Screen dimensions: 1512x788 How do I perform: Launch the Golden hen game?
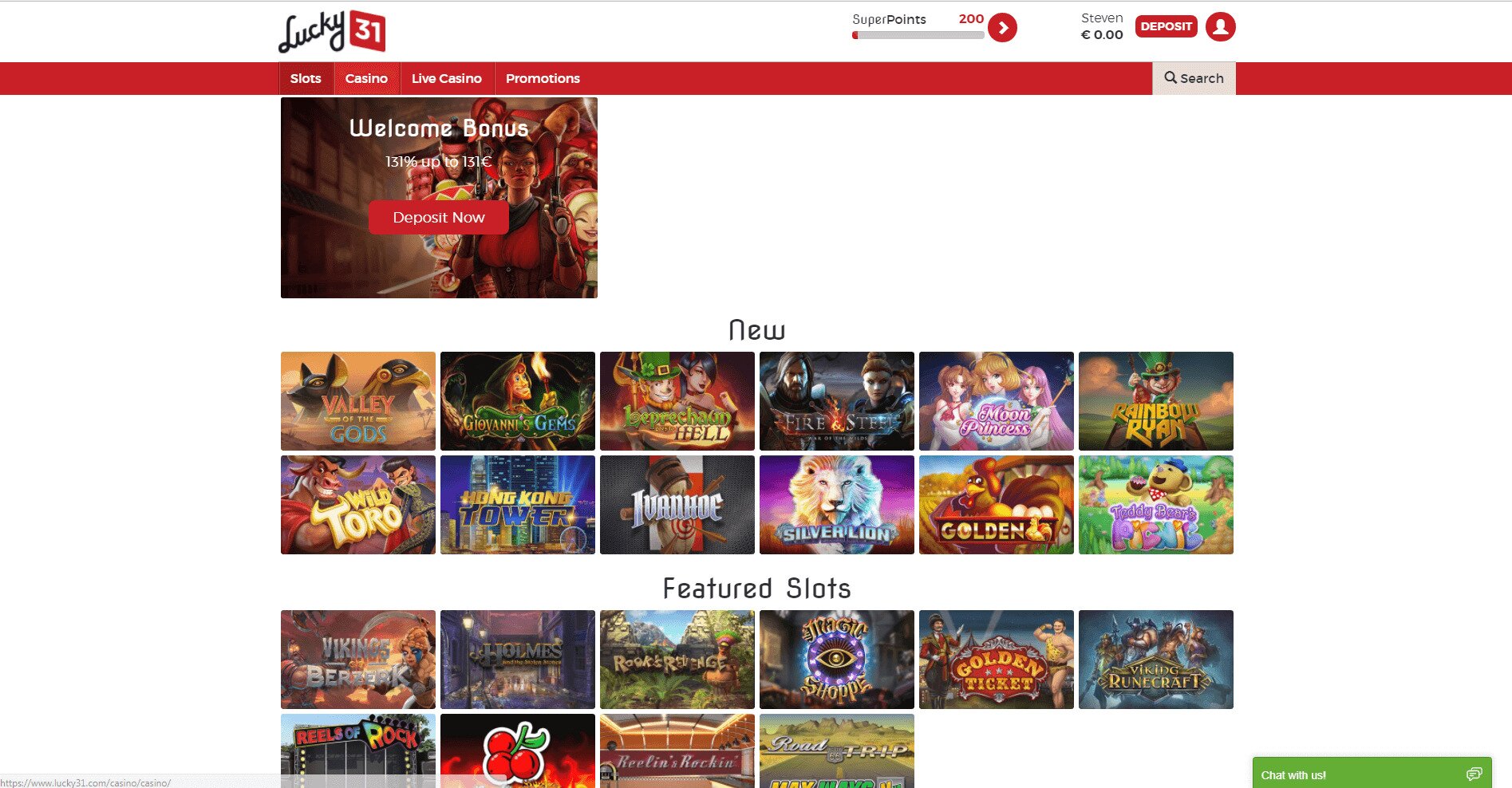coord(997,505)
